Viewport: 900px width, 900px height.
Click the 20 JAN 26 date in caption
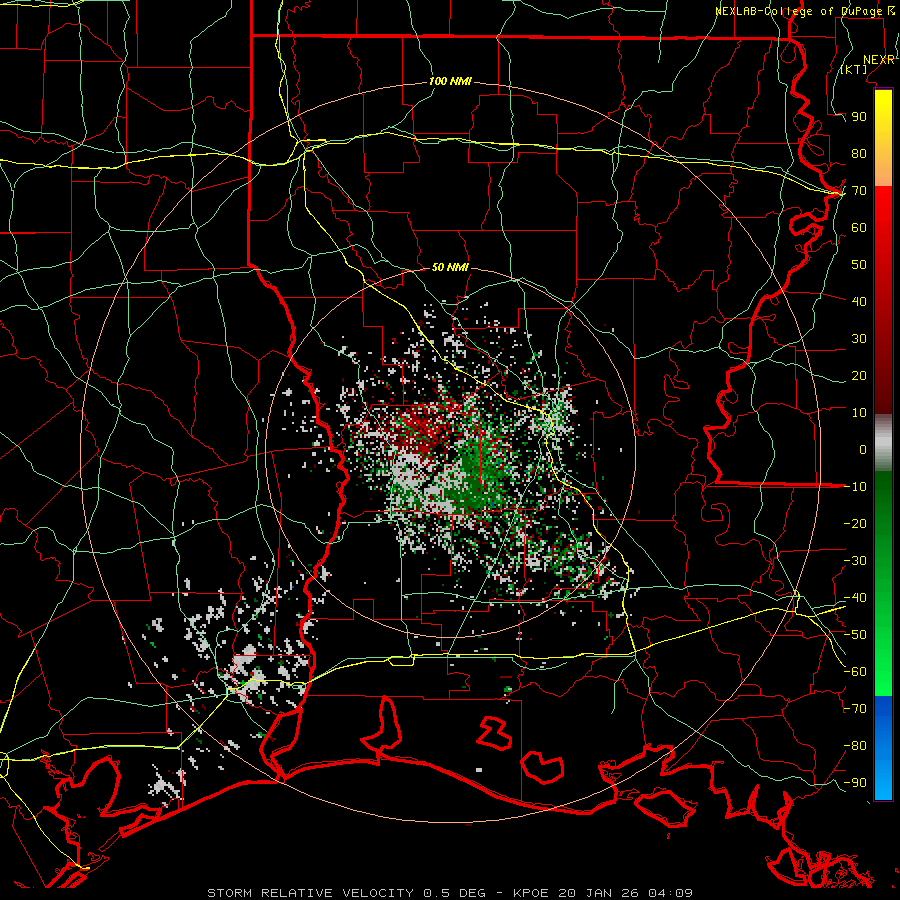599,893
